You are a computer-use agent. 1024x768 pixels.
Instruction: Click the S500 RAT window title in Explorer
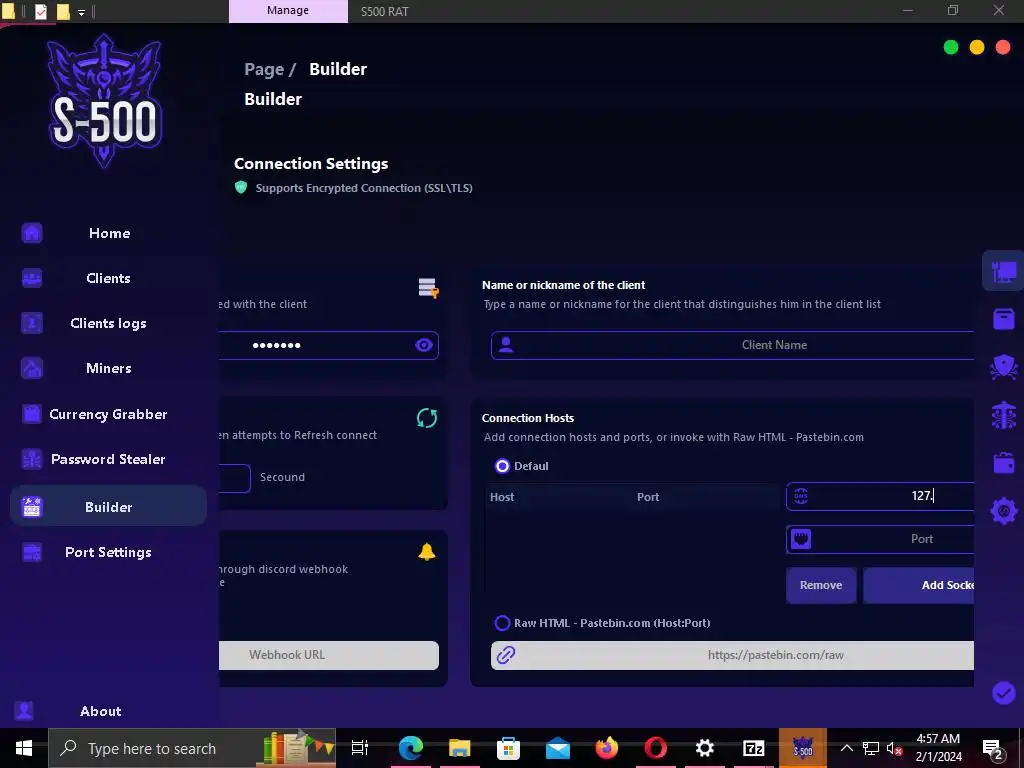(385, 12)
